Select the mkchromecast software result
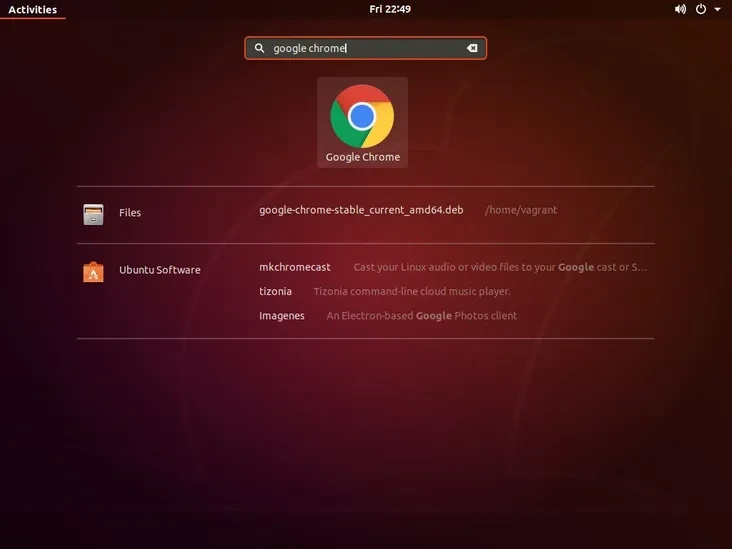 coord(295,267)
